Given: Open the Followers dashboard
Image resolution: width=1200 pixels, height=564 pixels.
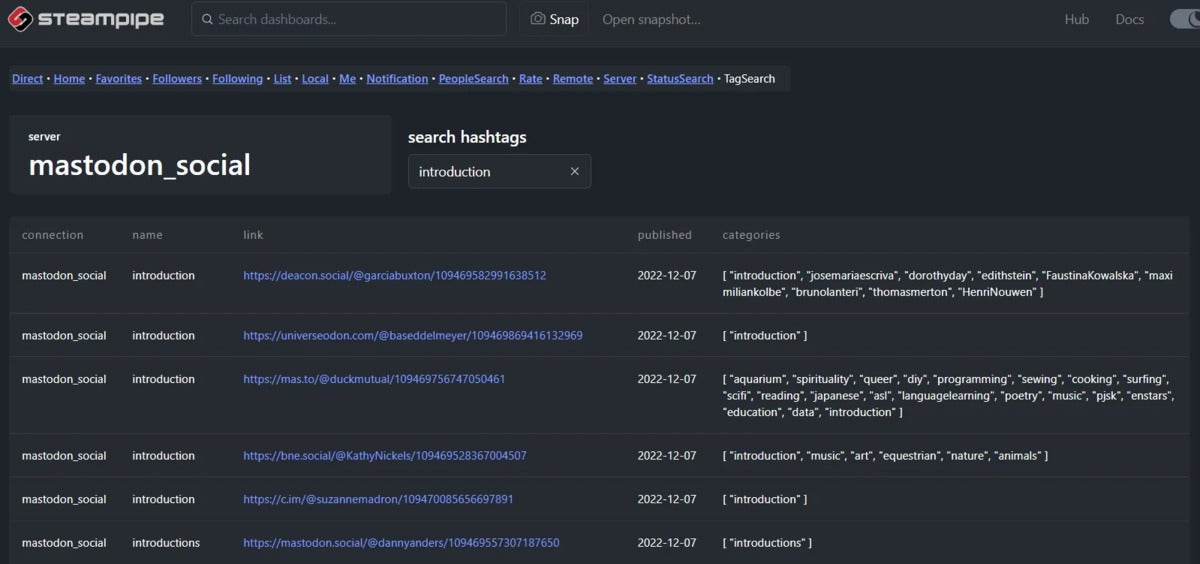Looking at the screenshot, I should point(177,79).
